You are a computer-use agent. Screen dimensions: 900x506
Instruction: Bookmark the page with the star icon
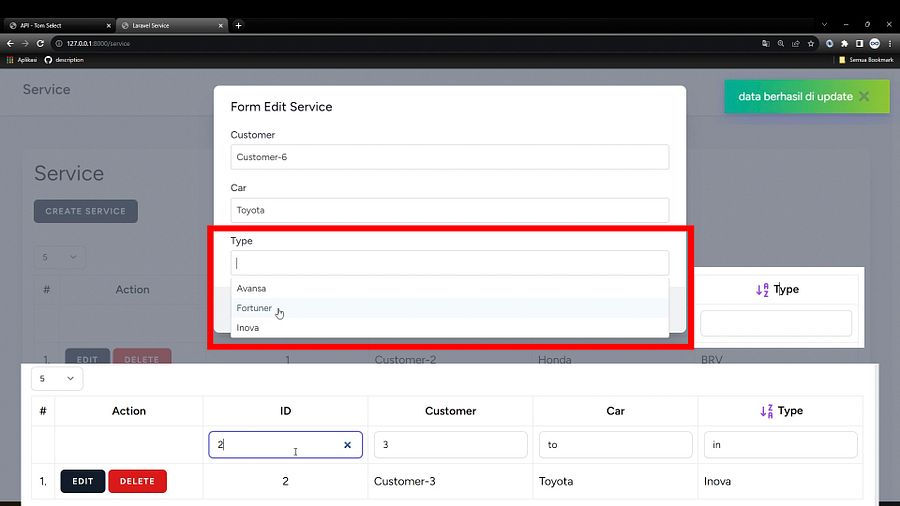(810, 44)
